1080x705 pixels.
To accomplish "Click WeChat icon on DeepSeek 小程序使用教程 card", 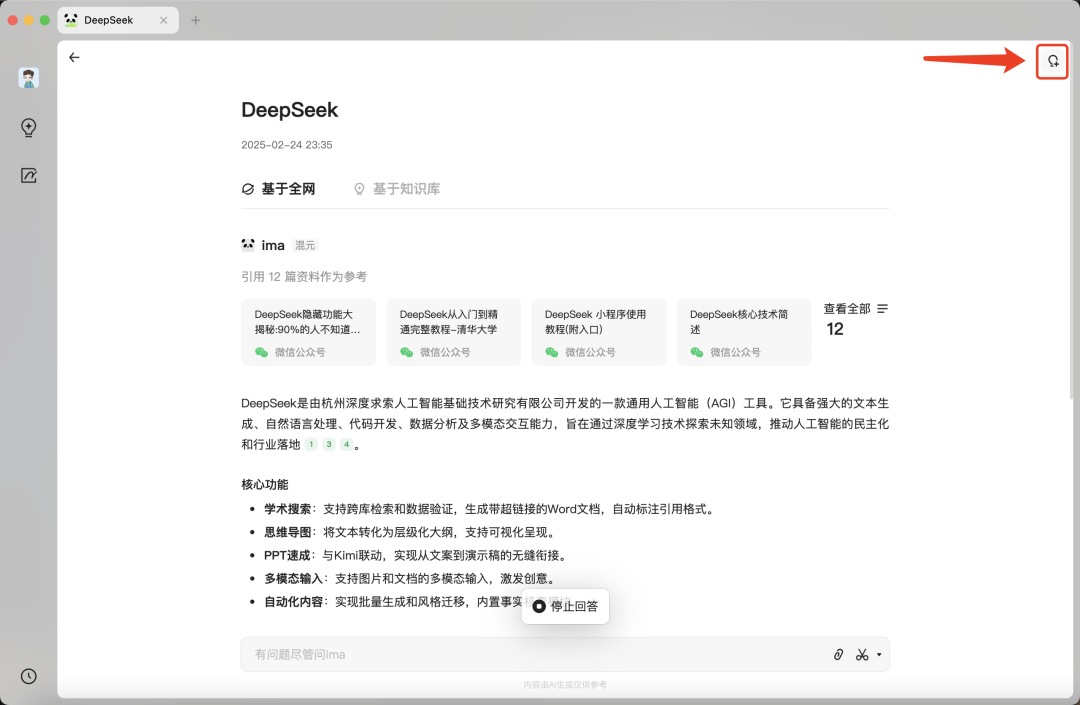I will coord(552,352).
